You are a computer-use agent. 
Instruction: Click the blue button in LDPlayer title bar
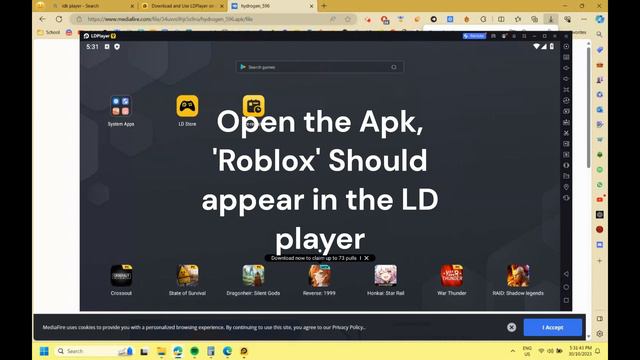(x=474, y=36)
